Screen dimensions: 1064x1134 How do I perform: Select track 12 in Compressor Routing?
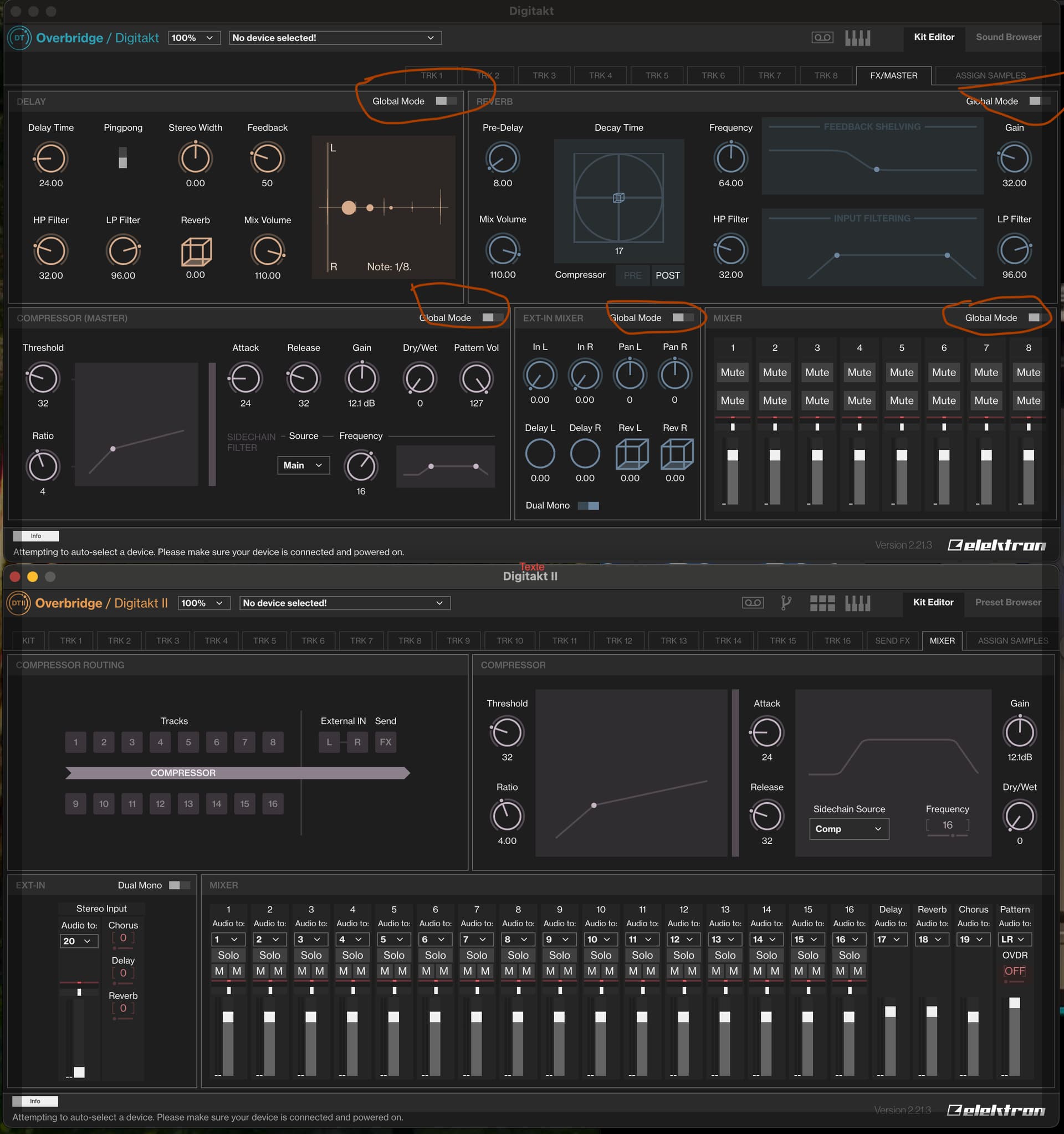pos(160,804)
